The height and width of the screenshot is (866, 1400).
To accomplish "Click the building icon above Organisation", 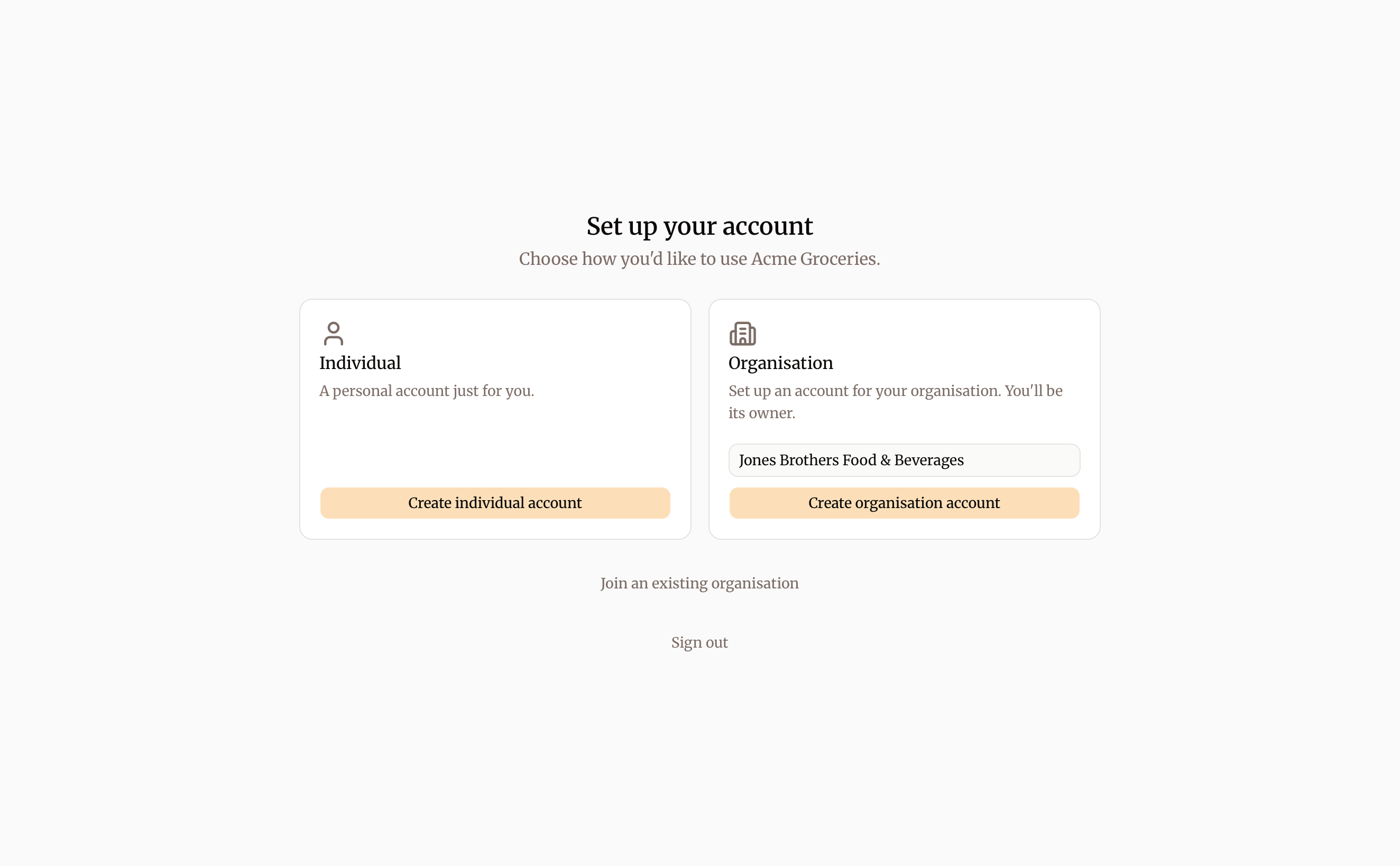I will pos(743,333).
